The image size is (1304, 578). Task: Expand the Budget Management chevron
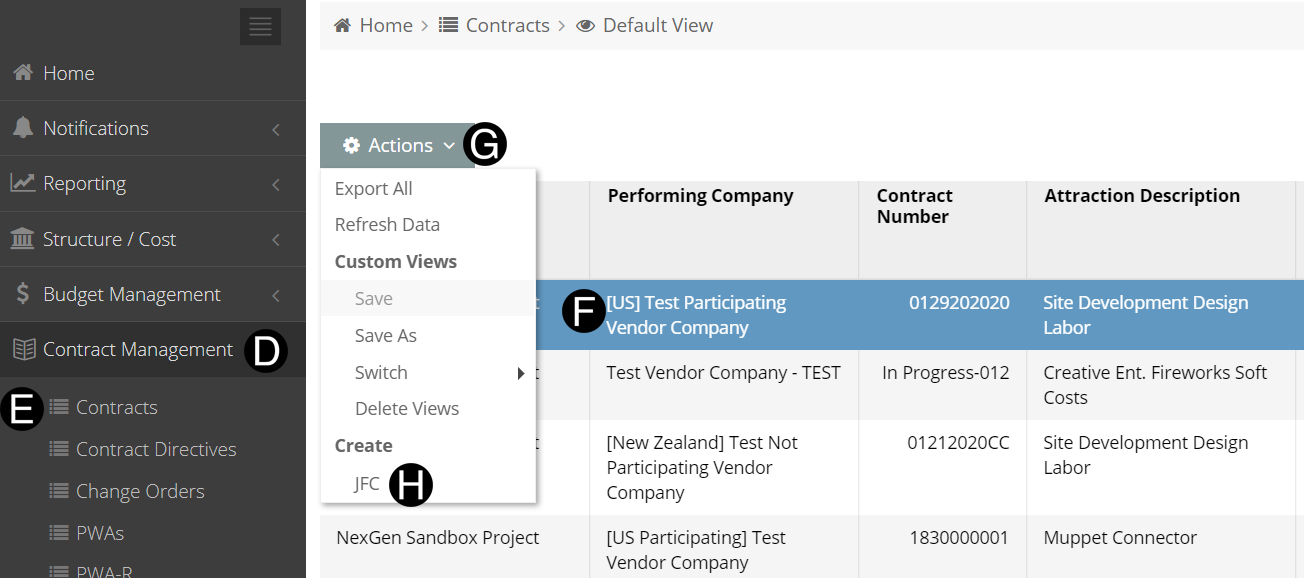point(276,295)
